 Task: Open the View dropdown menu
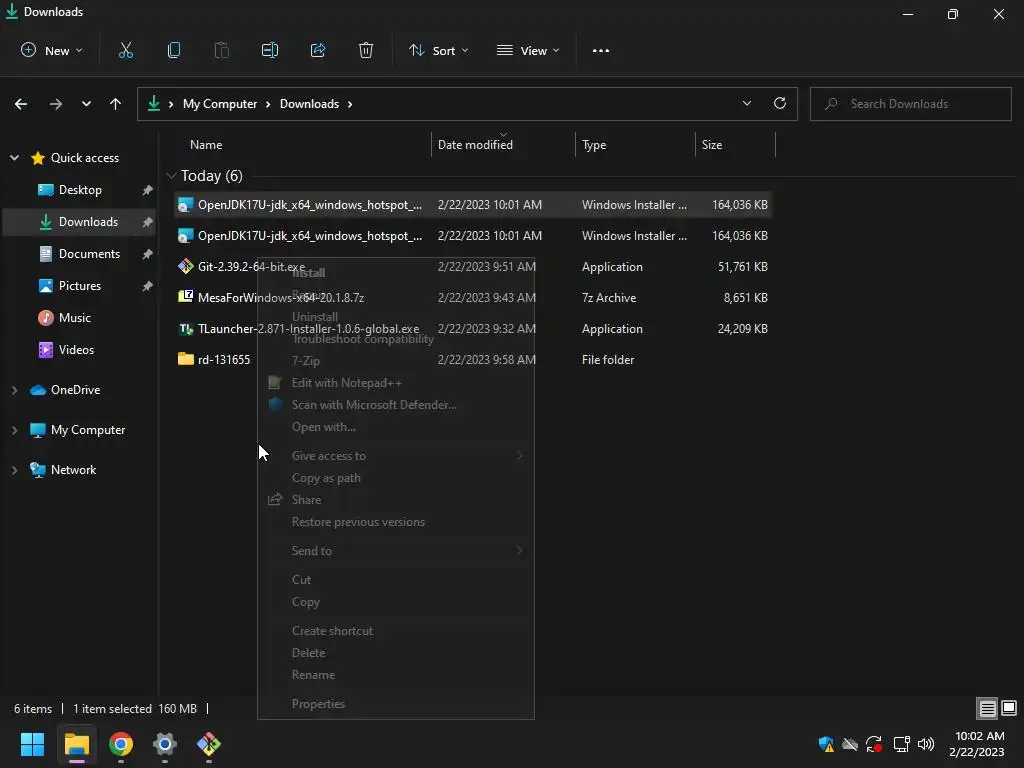(x=528, y=50)
